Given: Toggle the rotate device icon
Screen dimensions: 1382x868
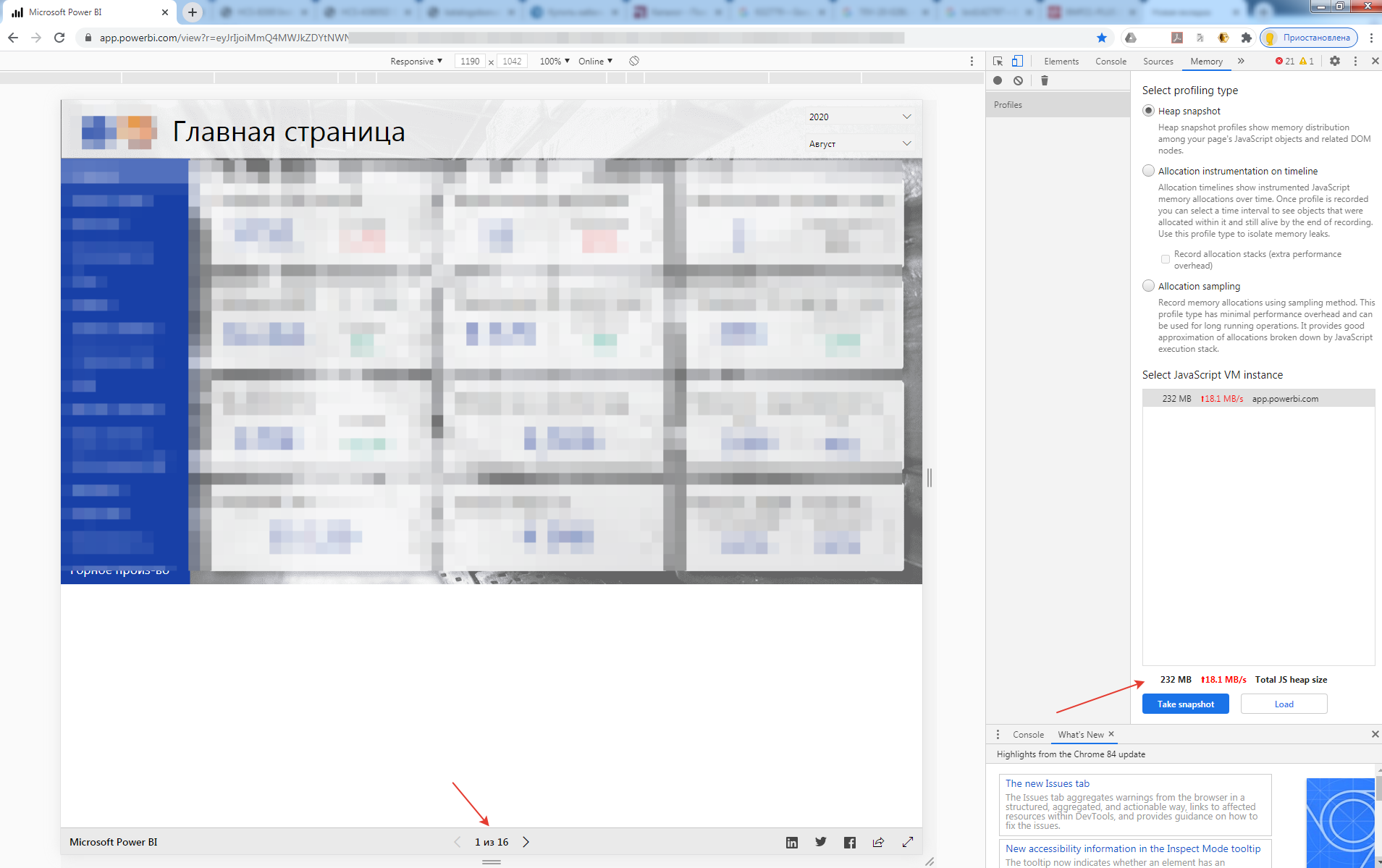Looking at the screenshot, I should pos(634,61).
